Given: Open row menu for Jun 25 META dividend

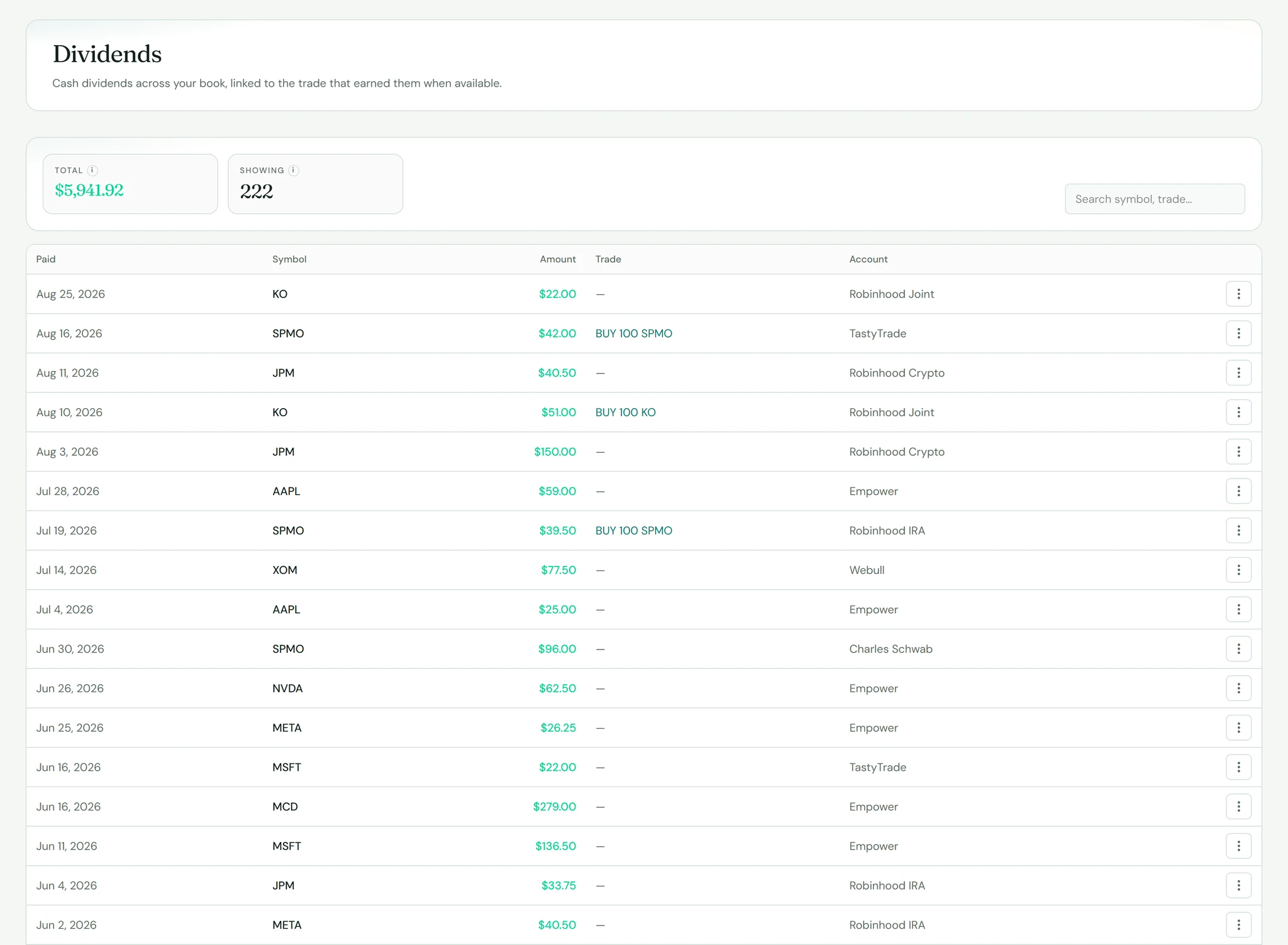Looking at the screenshot, I should pyautogui.click(x=1238, y=727).
